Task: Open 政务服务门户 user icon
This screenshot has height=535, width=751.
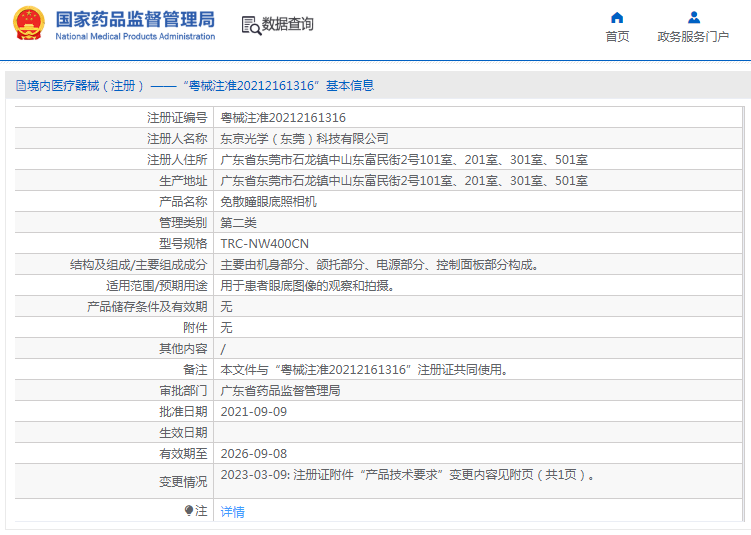Action: [x=694, y=18]
